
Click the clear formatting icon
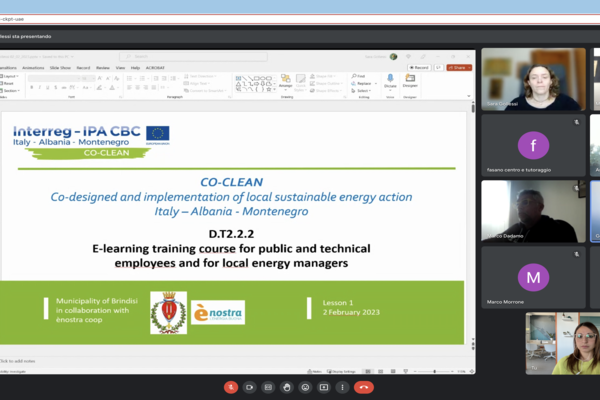[117, 78]
